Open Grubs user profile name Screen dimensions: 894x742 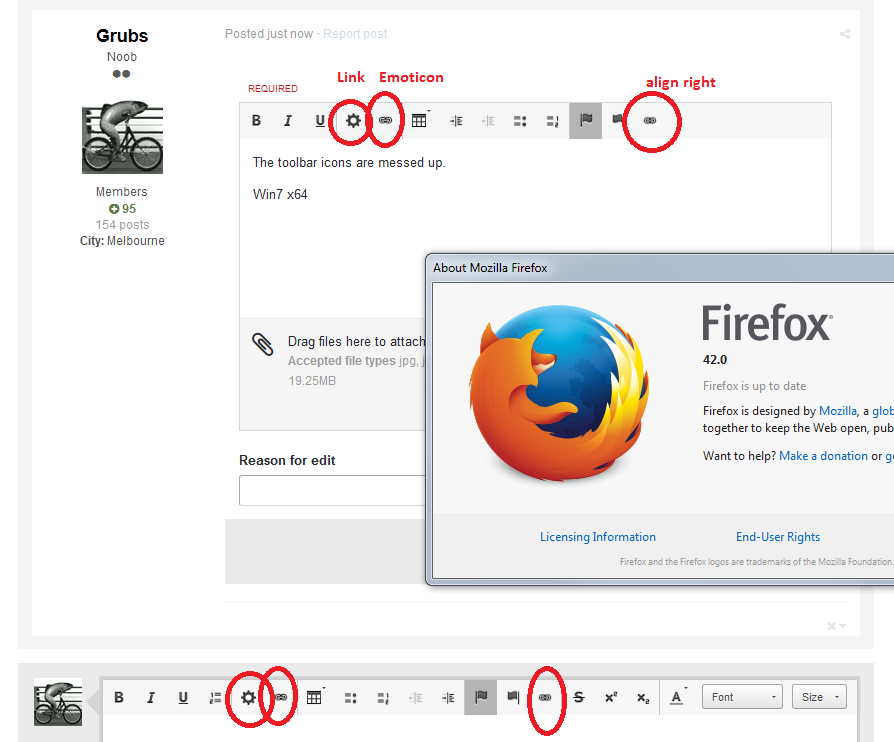coord(122,35)
